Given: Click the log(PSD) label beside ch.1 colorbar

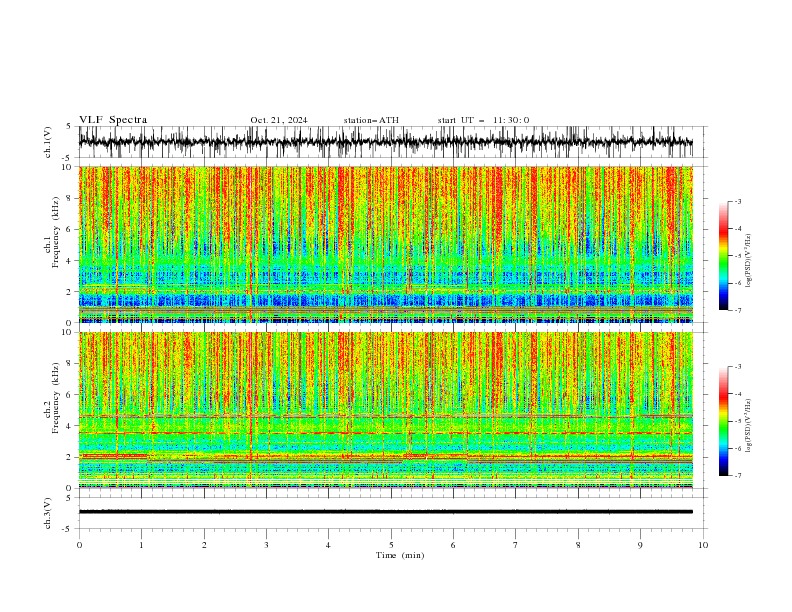Looking at the screenshot, I should (749, 261).
